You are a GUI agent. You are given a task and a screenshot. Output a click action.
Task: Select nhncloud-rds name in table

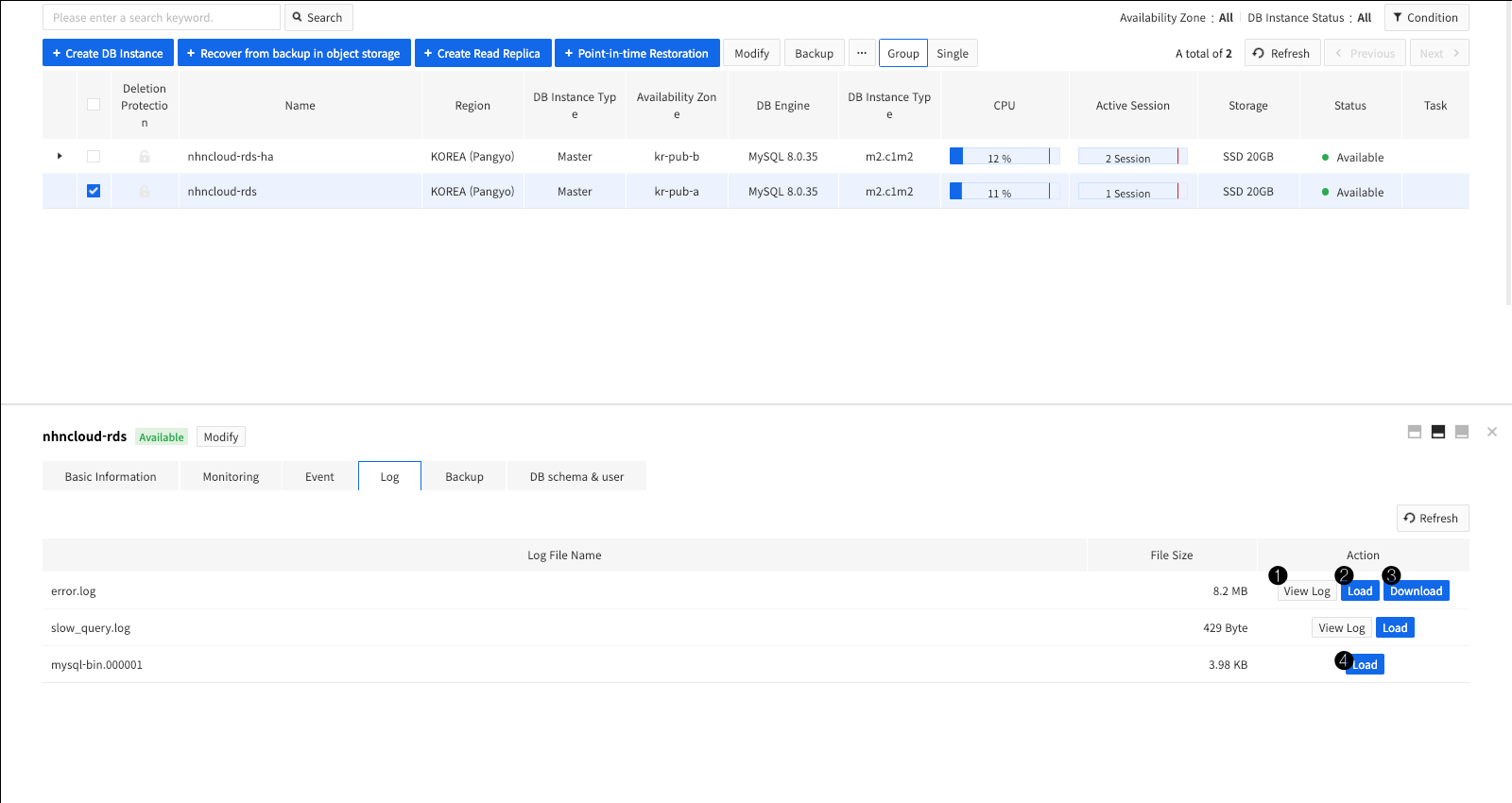tap(222, 191)
